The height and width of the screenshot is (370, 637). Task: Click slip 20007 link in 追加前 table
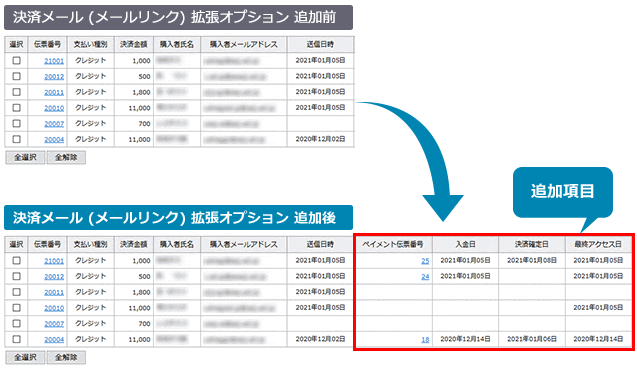[54, 124]
